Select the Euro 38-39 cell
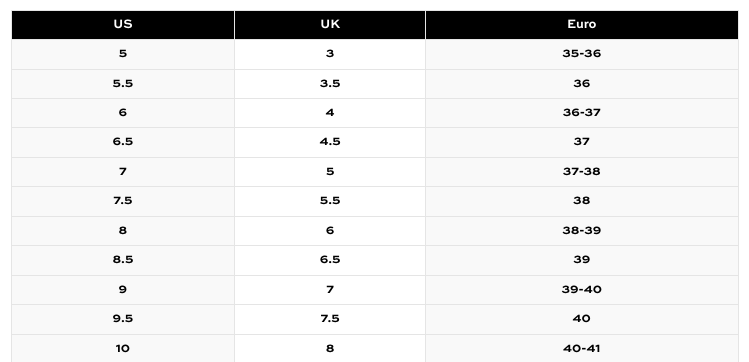The image size is (749, 362). [581, 231]
